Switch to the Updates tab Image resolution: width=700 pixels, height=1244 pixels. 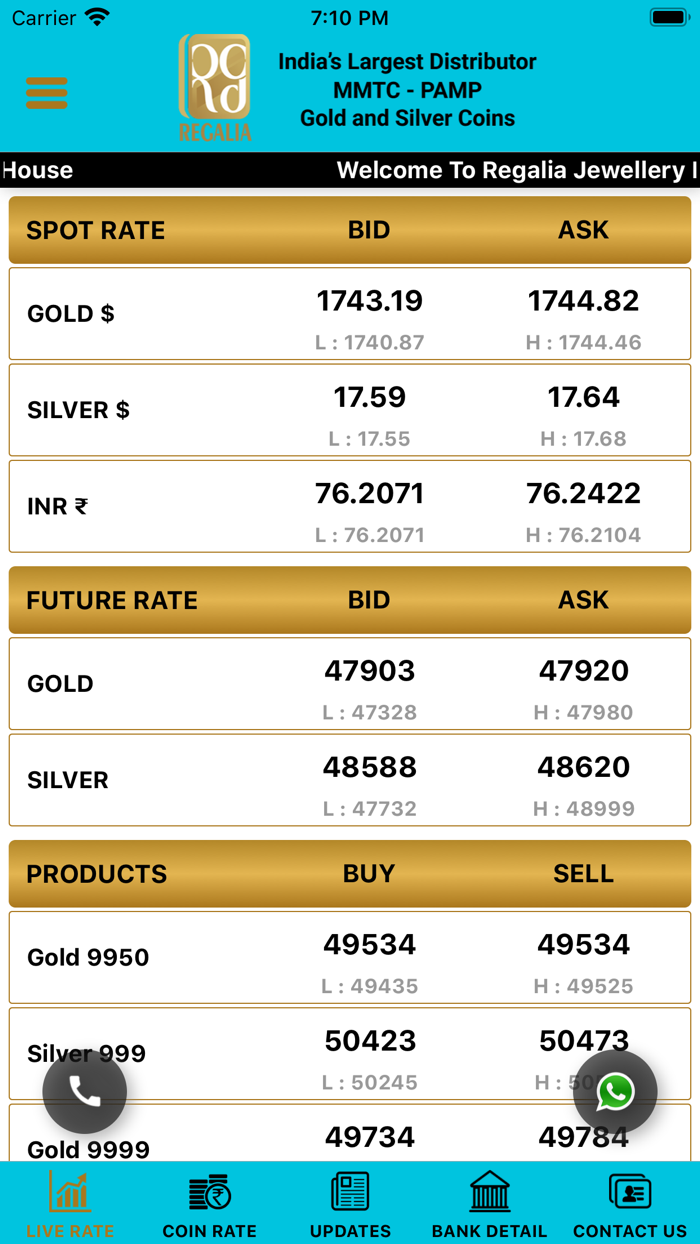click(349, 1205)
